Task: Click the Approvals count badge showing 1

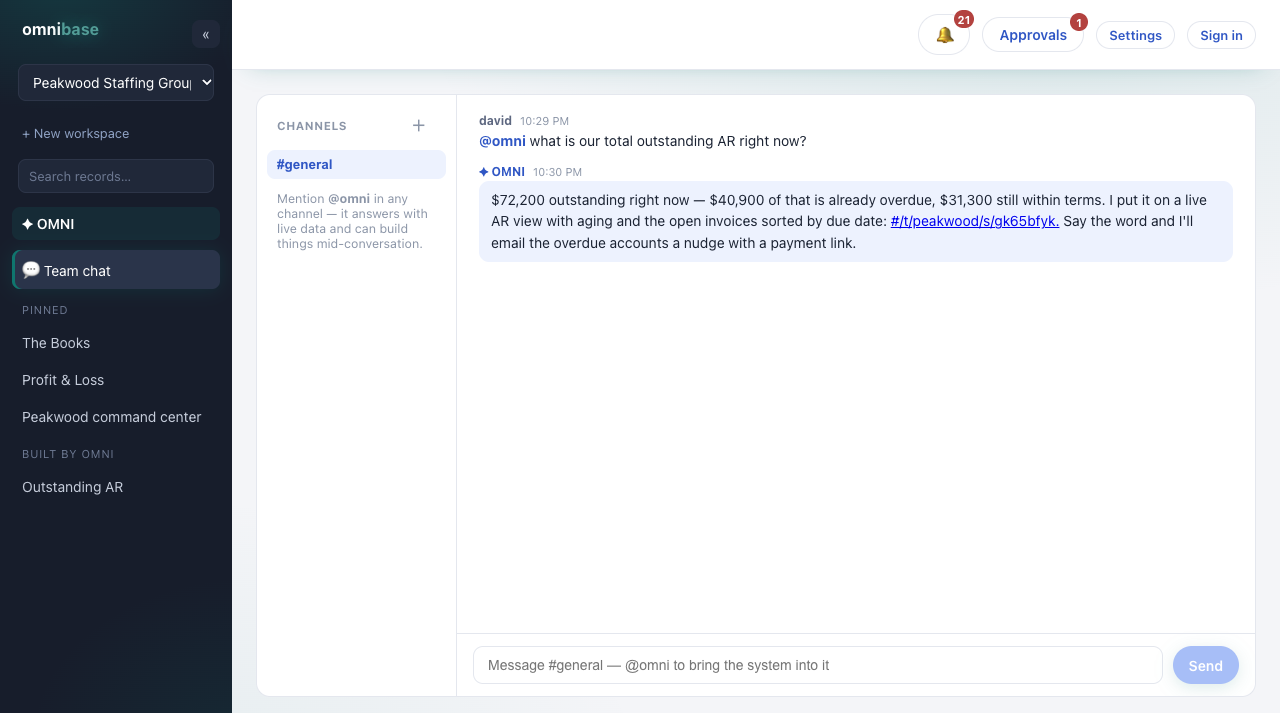Action: (x=1079, y=22)
